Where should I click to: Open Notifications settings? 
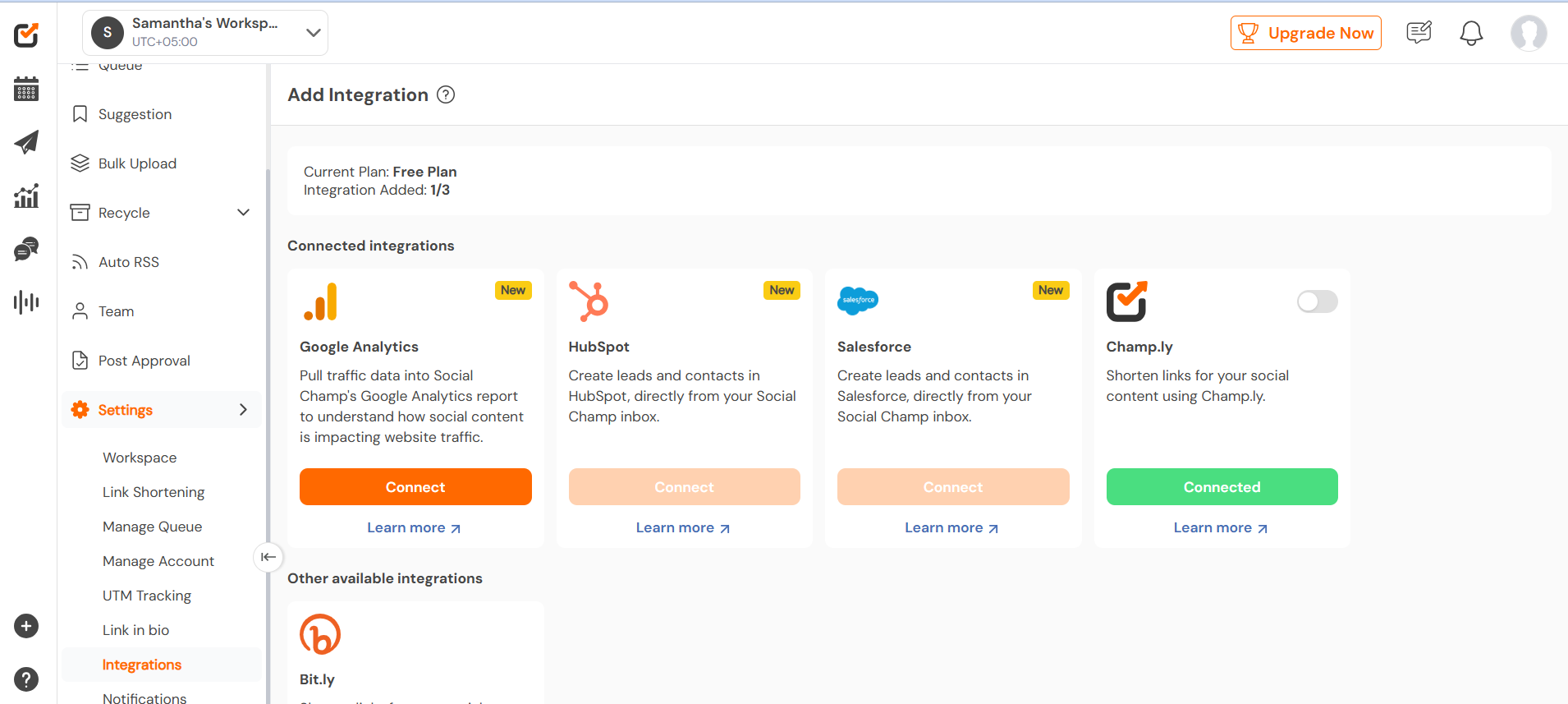[x=144, y=698]
